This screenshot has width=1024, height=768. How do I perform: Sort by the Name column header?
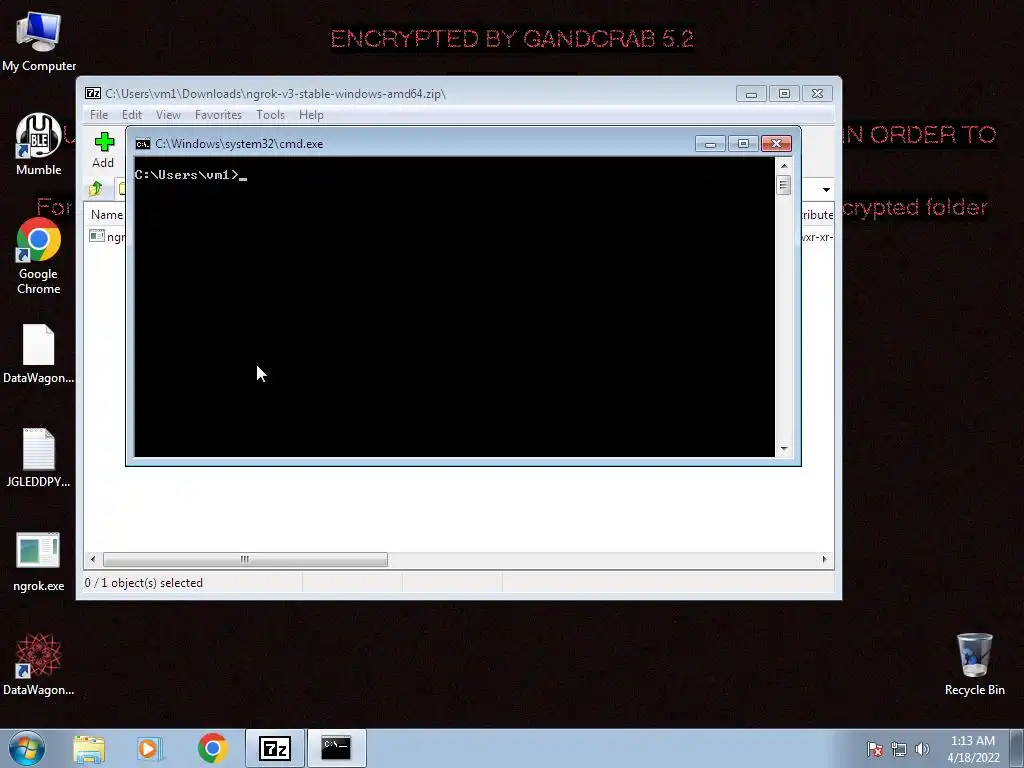[106, 214]
